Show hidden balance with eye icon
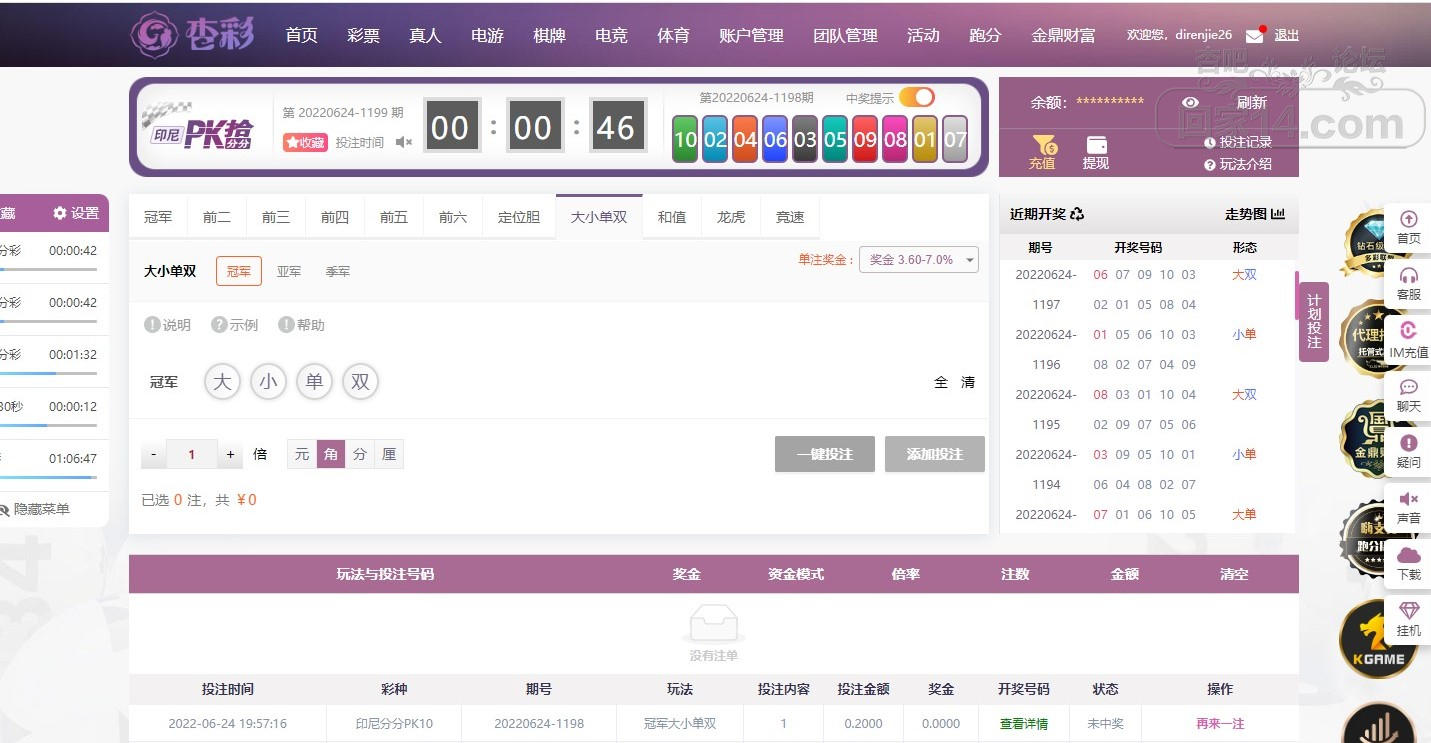Screen dimensions: 1431x743 [1190, 102]
